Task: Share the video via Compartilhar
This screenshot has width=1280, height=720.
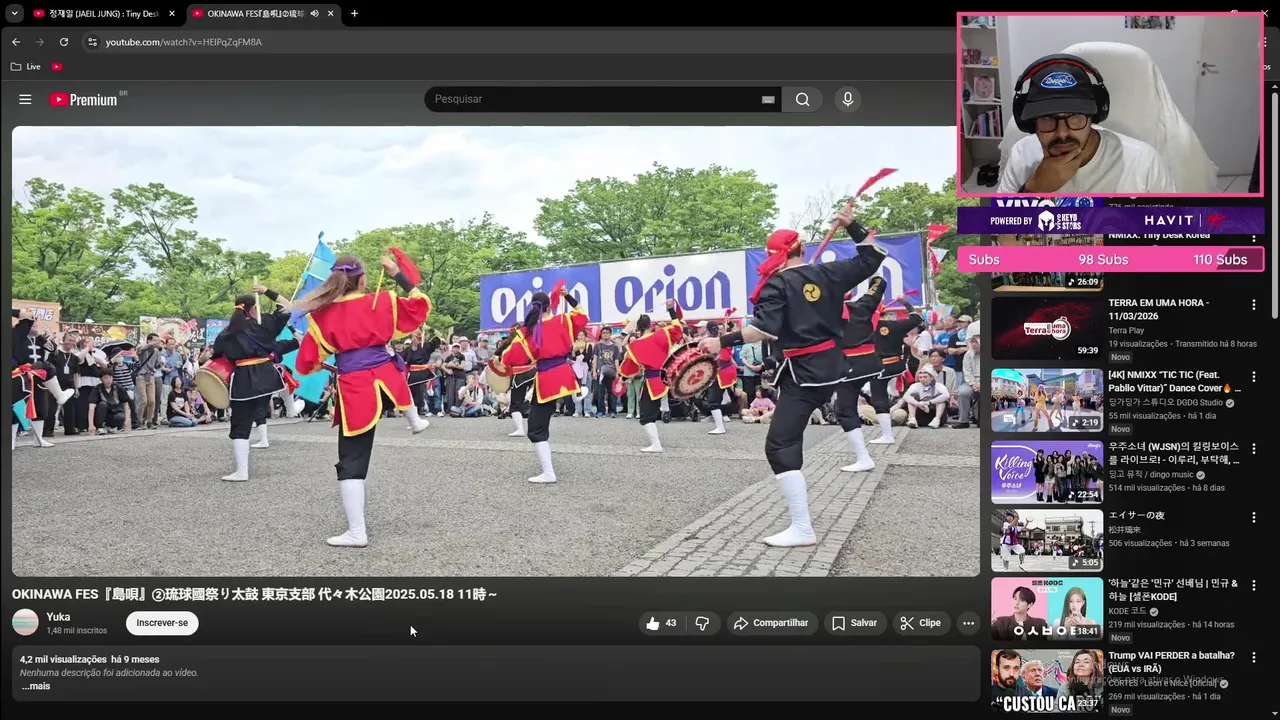Action: pyautogui.click(x=771, y=623)
